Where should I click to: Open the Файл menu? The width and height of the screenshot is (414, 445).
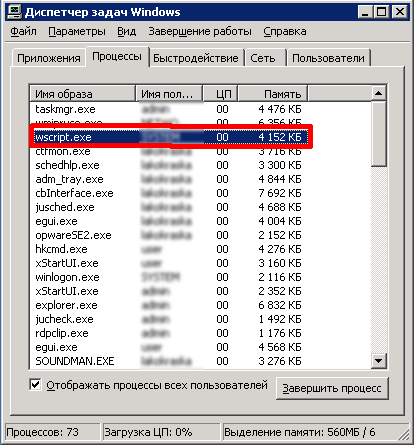23,31
